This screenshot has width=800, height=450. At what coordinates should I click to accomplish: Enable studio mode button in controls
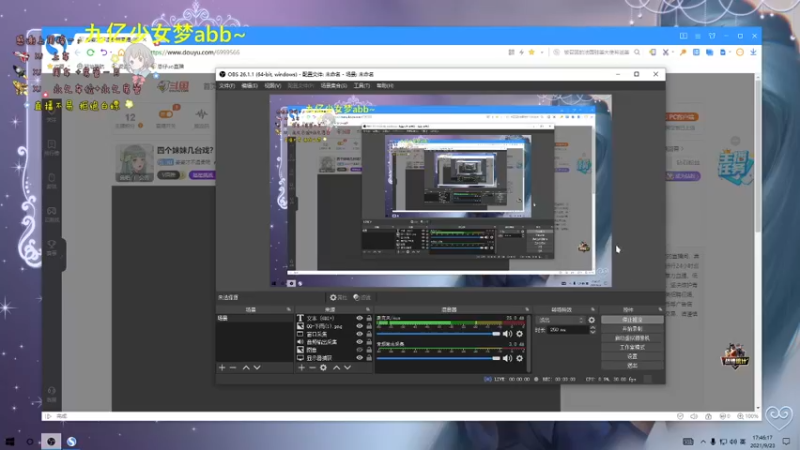[x=632, y=347]
